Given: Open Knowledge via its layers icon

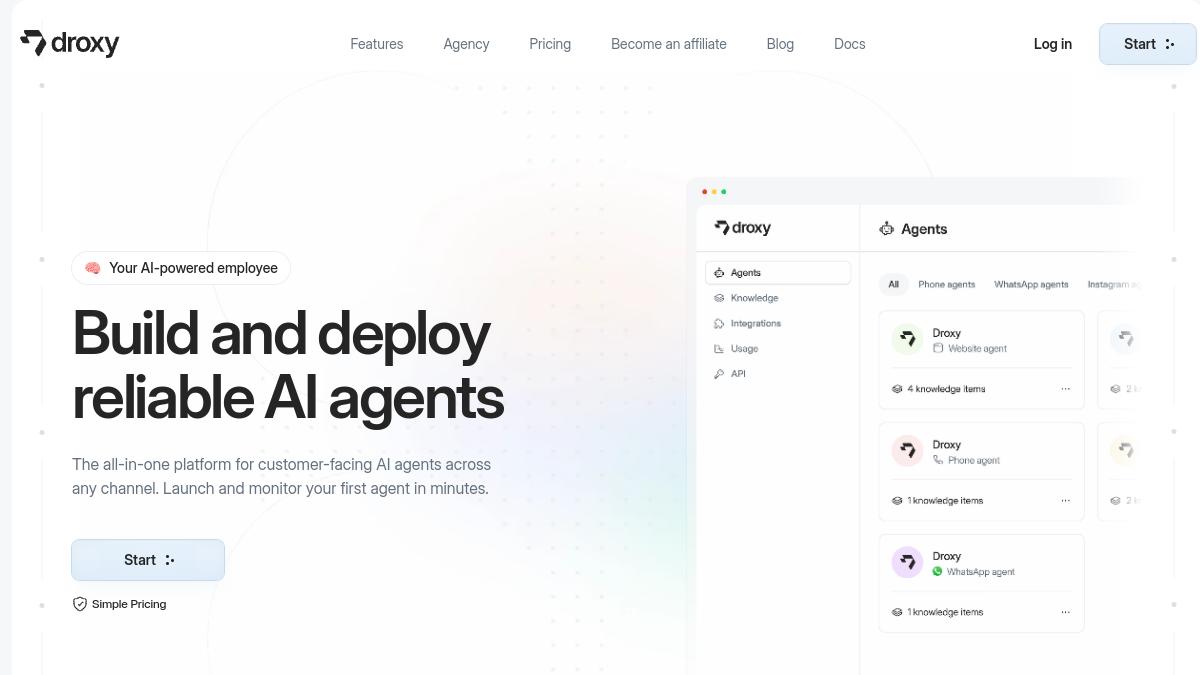Looking at the screenshot, I should [719, 298].
